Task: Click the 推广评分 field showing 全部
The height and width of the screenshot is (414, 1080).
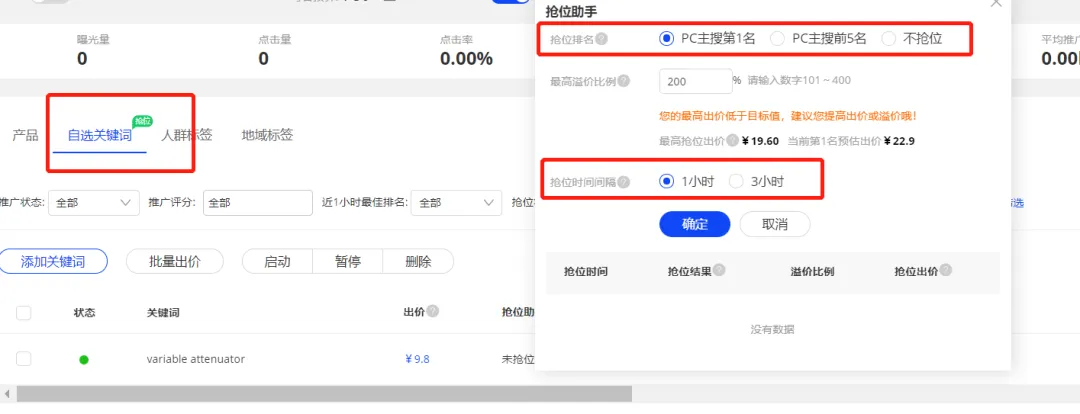Action: click(x=258, y=203)
